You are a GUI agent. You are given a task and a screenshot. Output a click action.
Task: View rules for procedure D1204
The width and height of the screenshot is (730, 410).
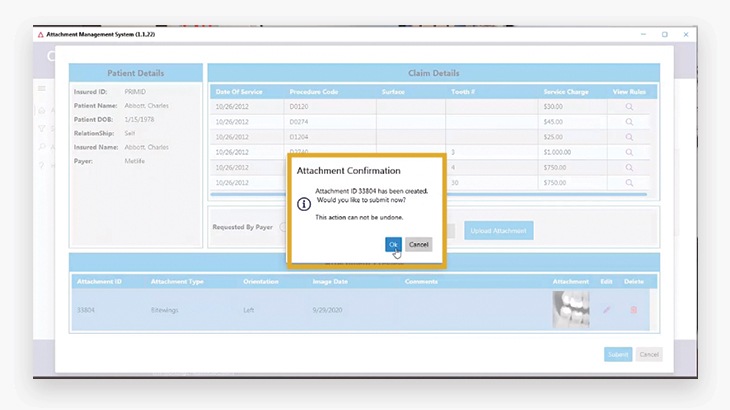(x=629, y=137)
